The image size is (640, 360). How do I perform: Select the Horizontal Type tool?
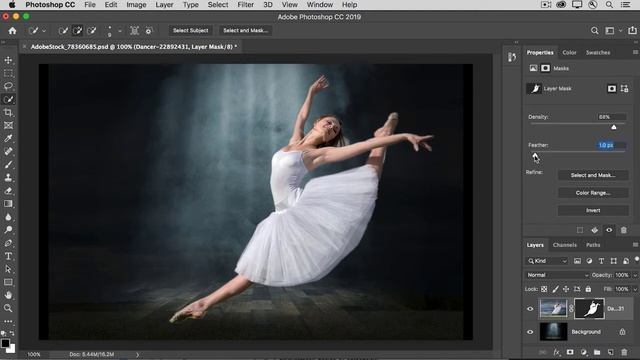click(x=8, y=256)
